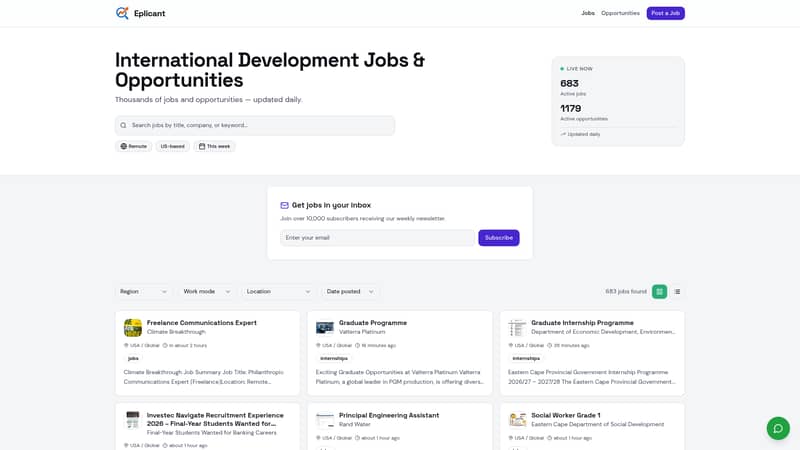The height and width of the screenshot is (450, 800).
Task: Open the Graduate Programme job title
Action: coord(373,323)
